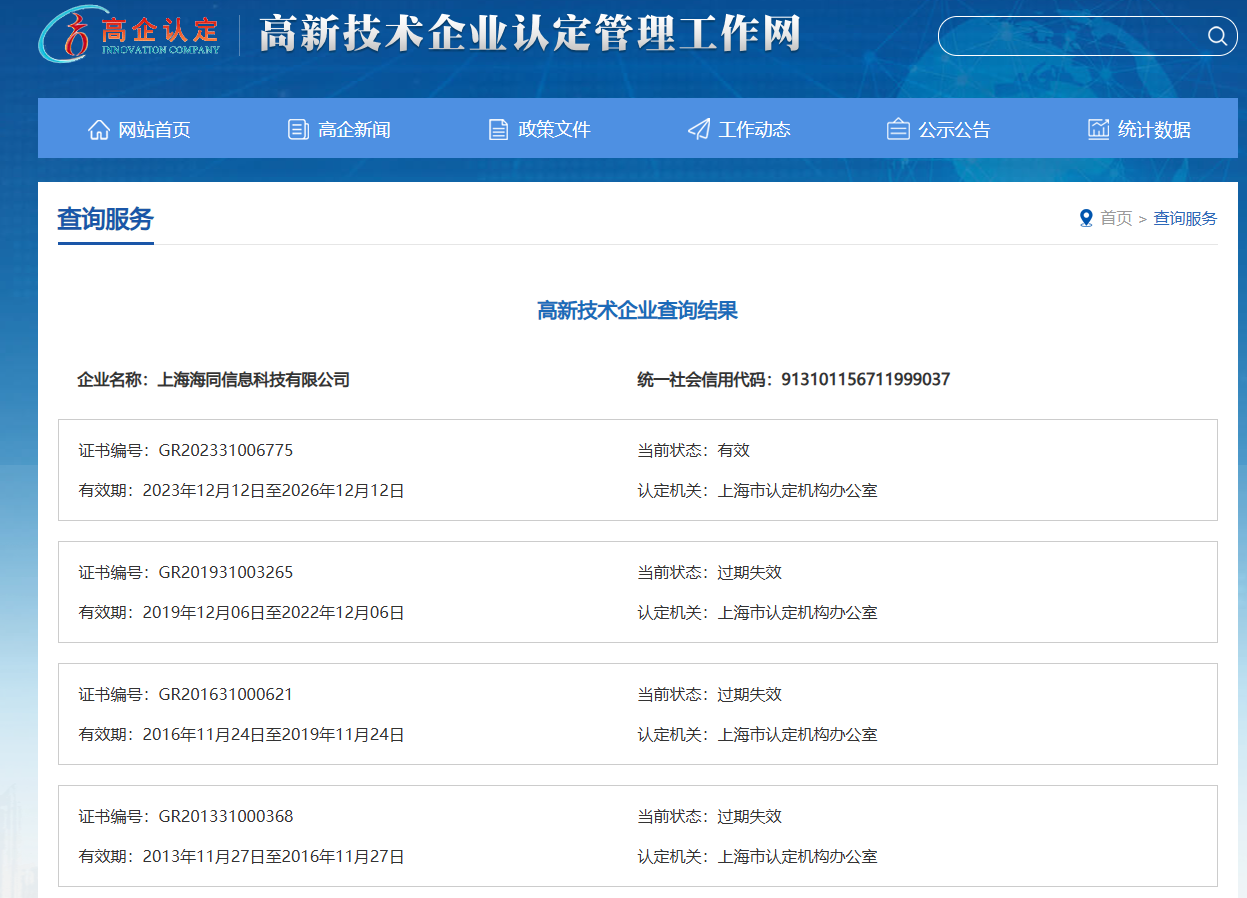This screenshot has height=898, width=1247.
Task: Click the home icon beside 网站首页
Action: pos(99,129)
